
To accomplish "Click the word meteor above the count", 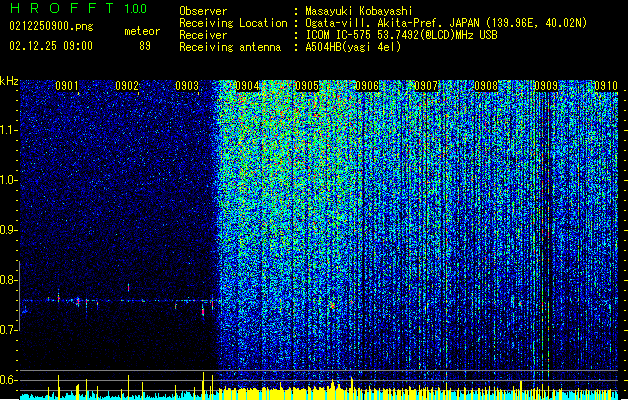I will pos(142,31).
